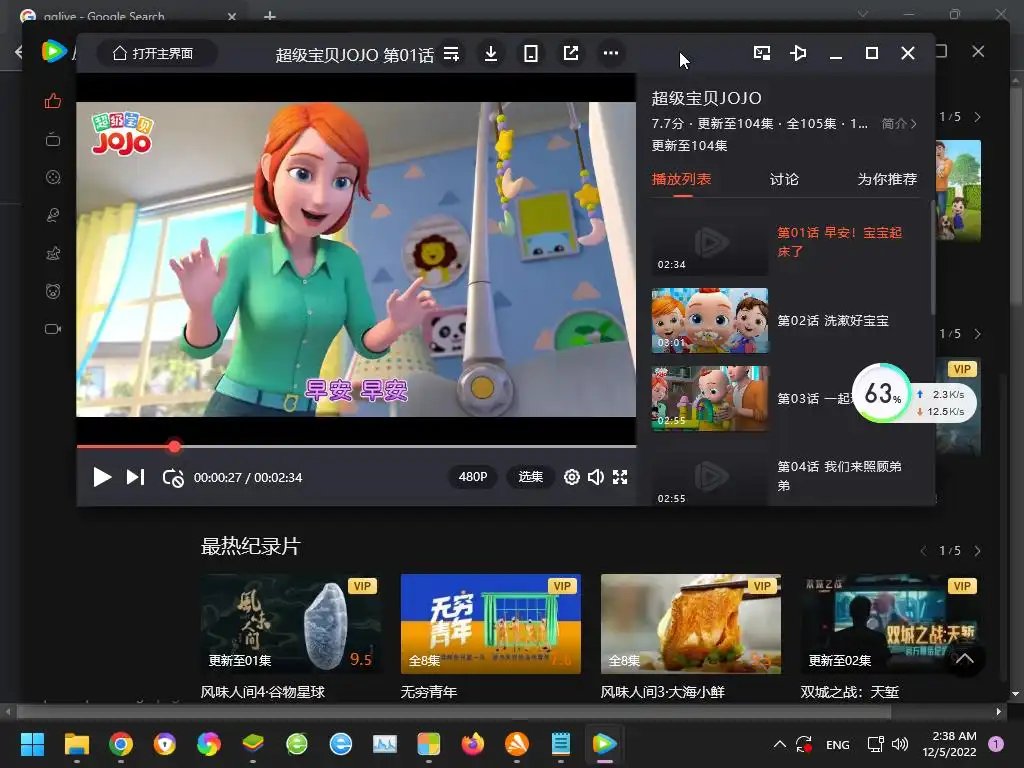The height and width of the screenshot is (768, 1024).
Task: Open Firefox from the taskbar
Action: pos(473,744)
